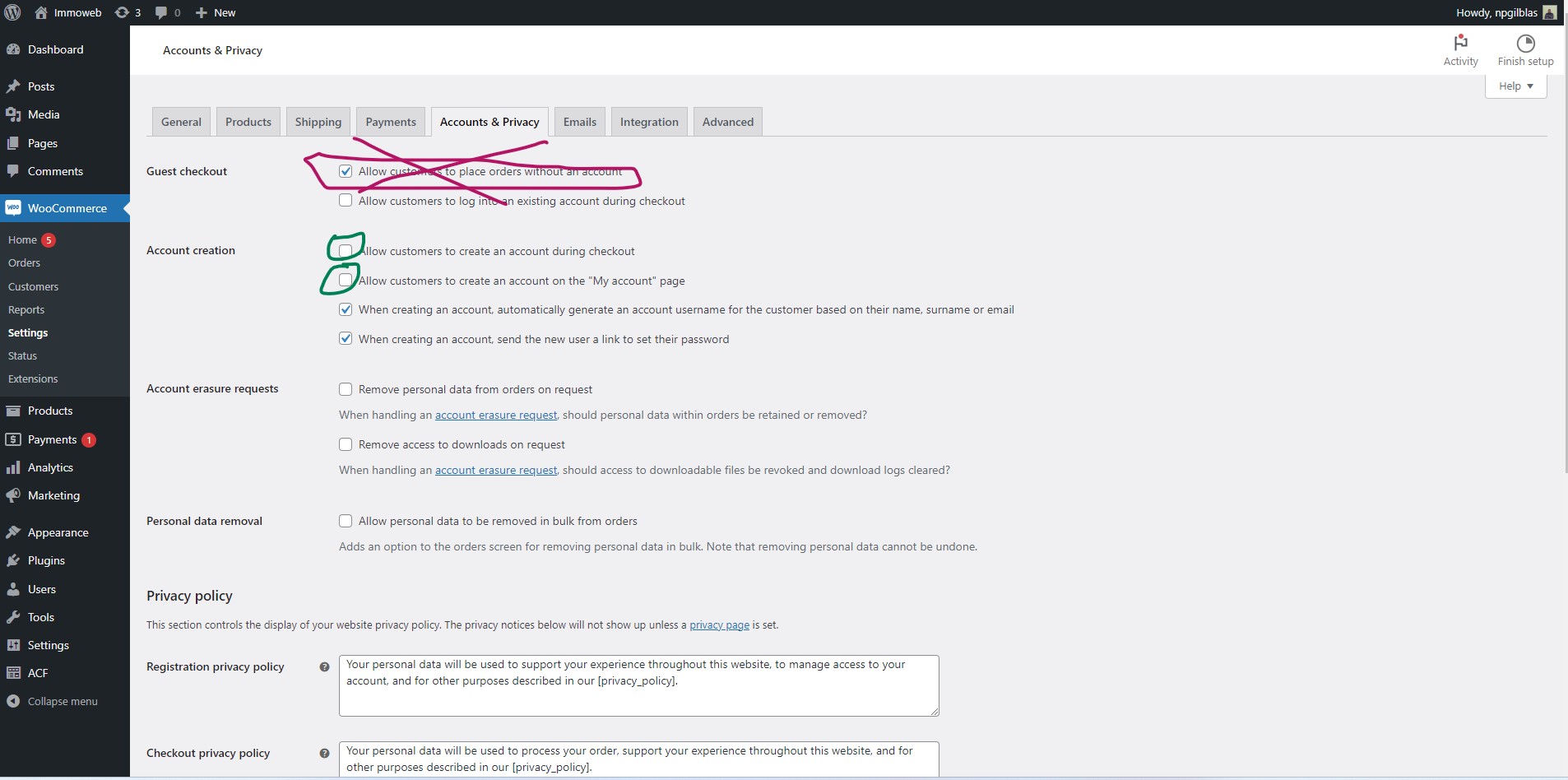Uncheck allow orders without an account
The image size is (1568, 780).
click(x=346, y=171)
